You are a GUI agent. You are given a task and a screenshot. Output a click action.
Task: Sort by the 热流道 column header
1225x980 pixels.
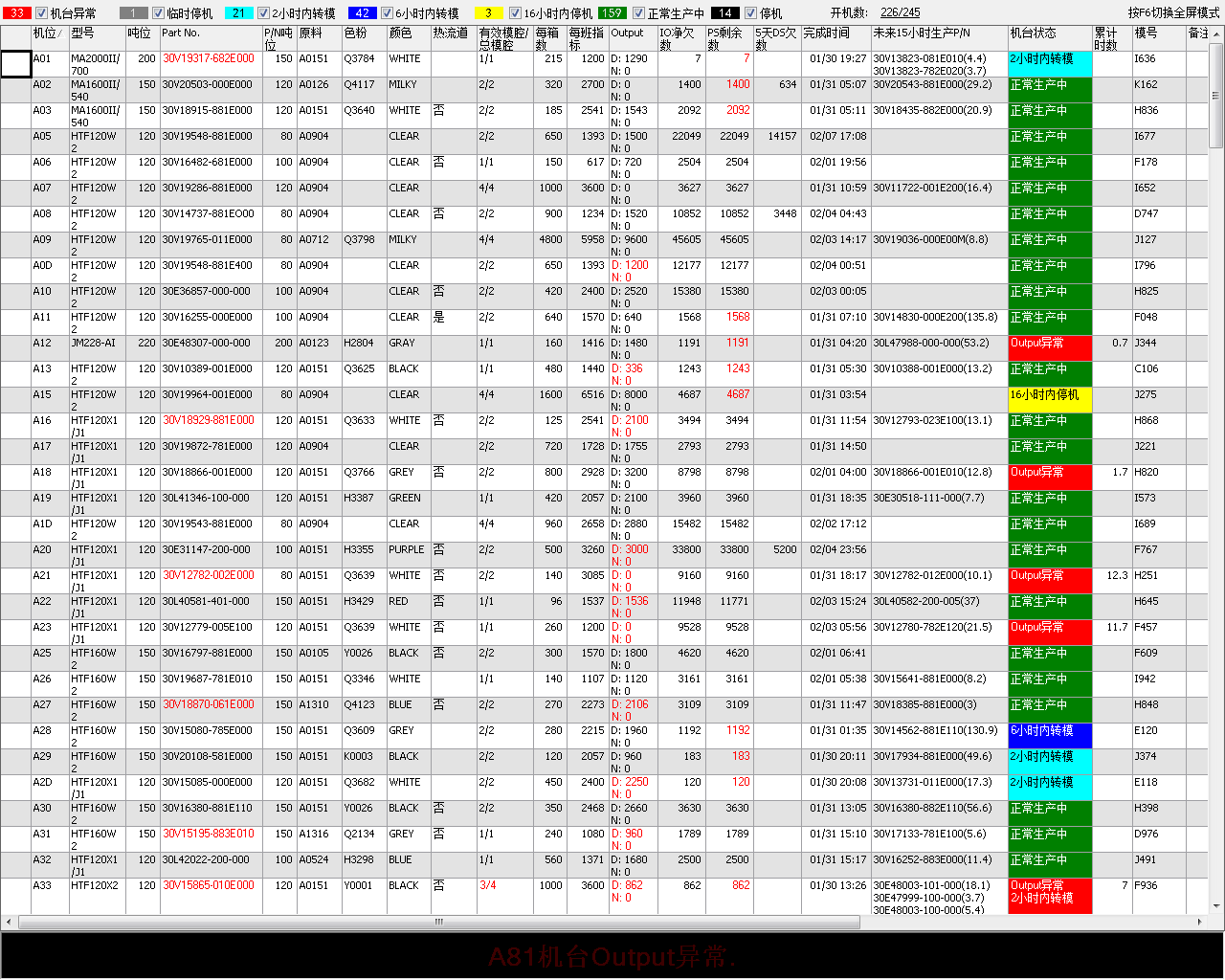pos(454,38)
